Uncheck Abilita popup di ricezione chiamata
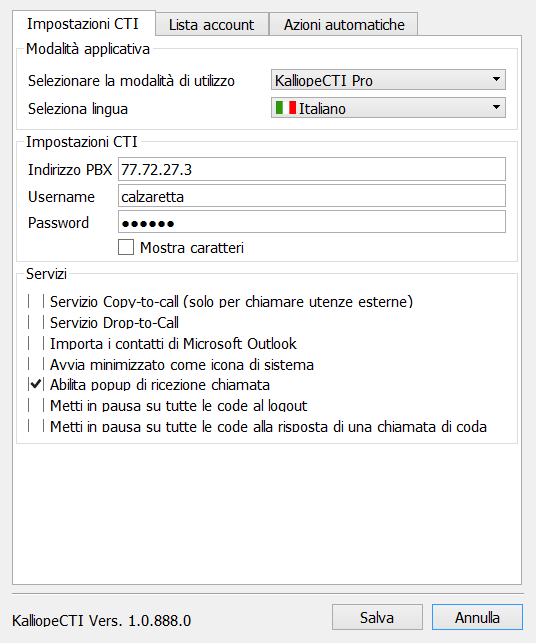This screenshot has height=643, width=538. pyautogui.click(x=36, y=385)
